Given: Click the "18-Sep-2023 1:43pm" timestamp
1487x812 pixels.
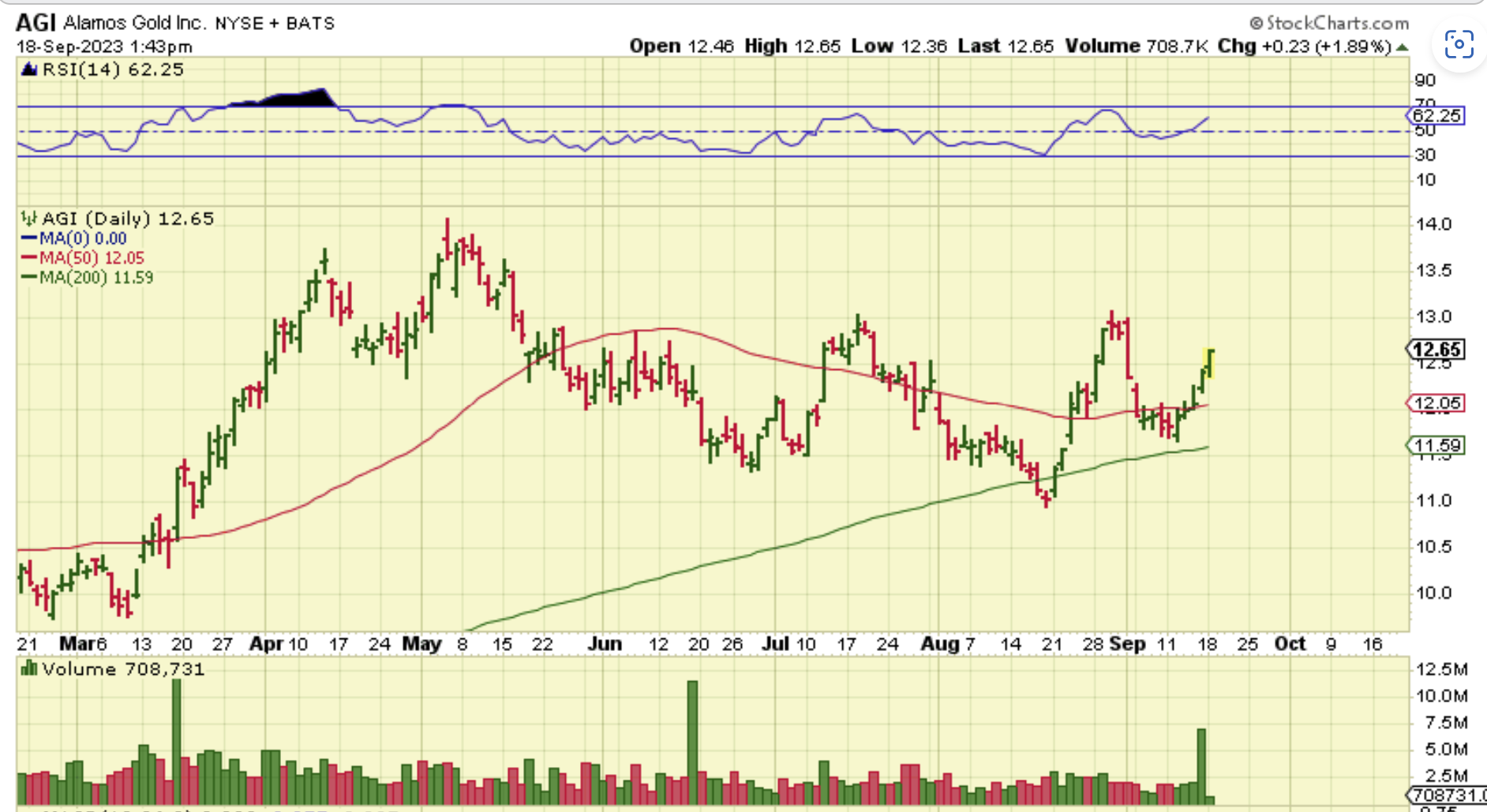Looking at the screenshot, I should click(104, 47).
